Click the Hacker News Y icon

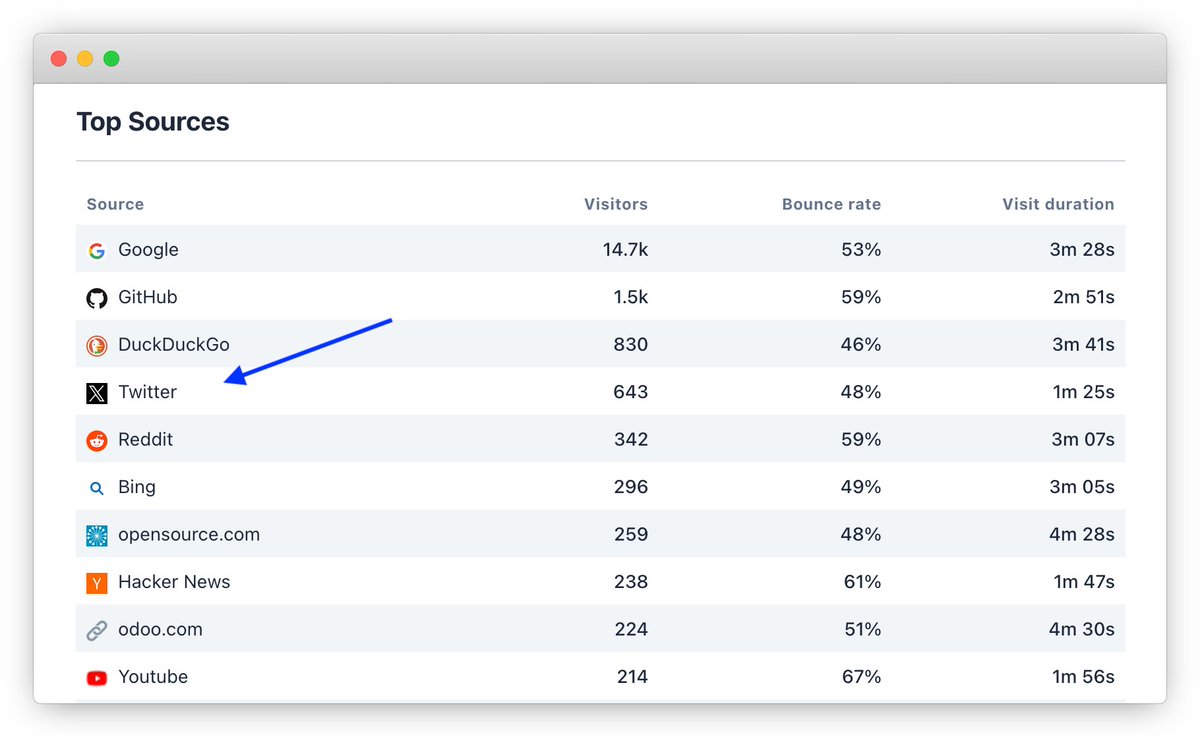click(96, 582)
